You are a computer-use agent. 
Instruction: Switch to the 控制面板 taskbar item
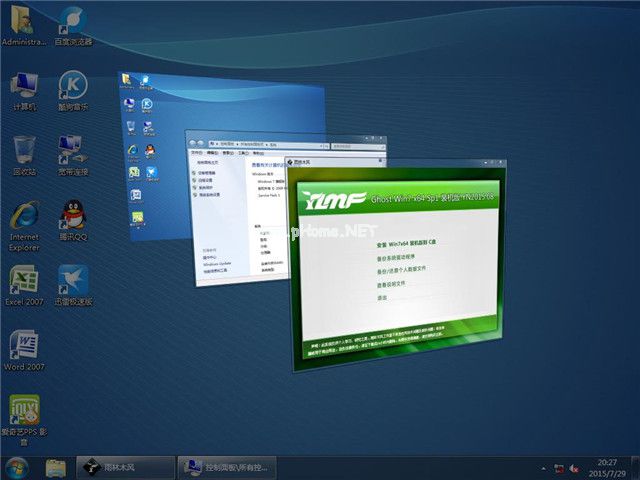(224, 467)
